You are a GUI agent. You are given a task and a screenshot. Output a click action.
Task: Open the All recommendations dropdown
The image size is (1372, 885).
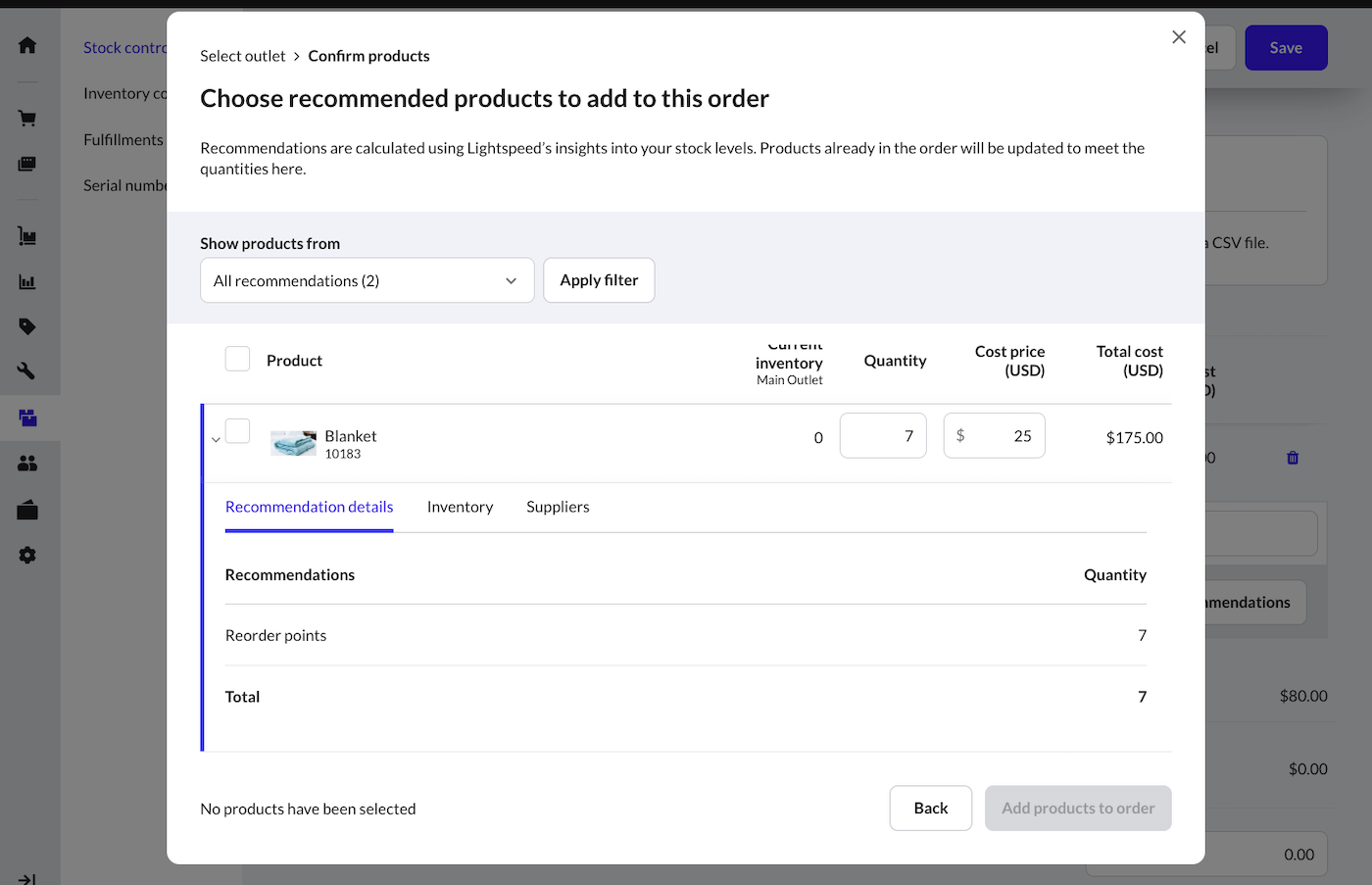[367, 280]
